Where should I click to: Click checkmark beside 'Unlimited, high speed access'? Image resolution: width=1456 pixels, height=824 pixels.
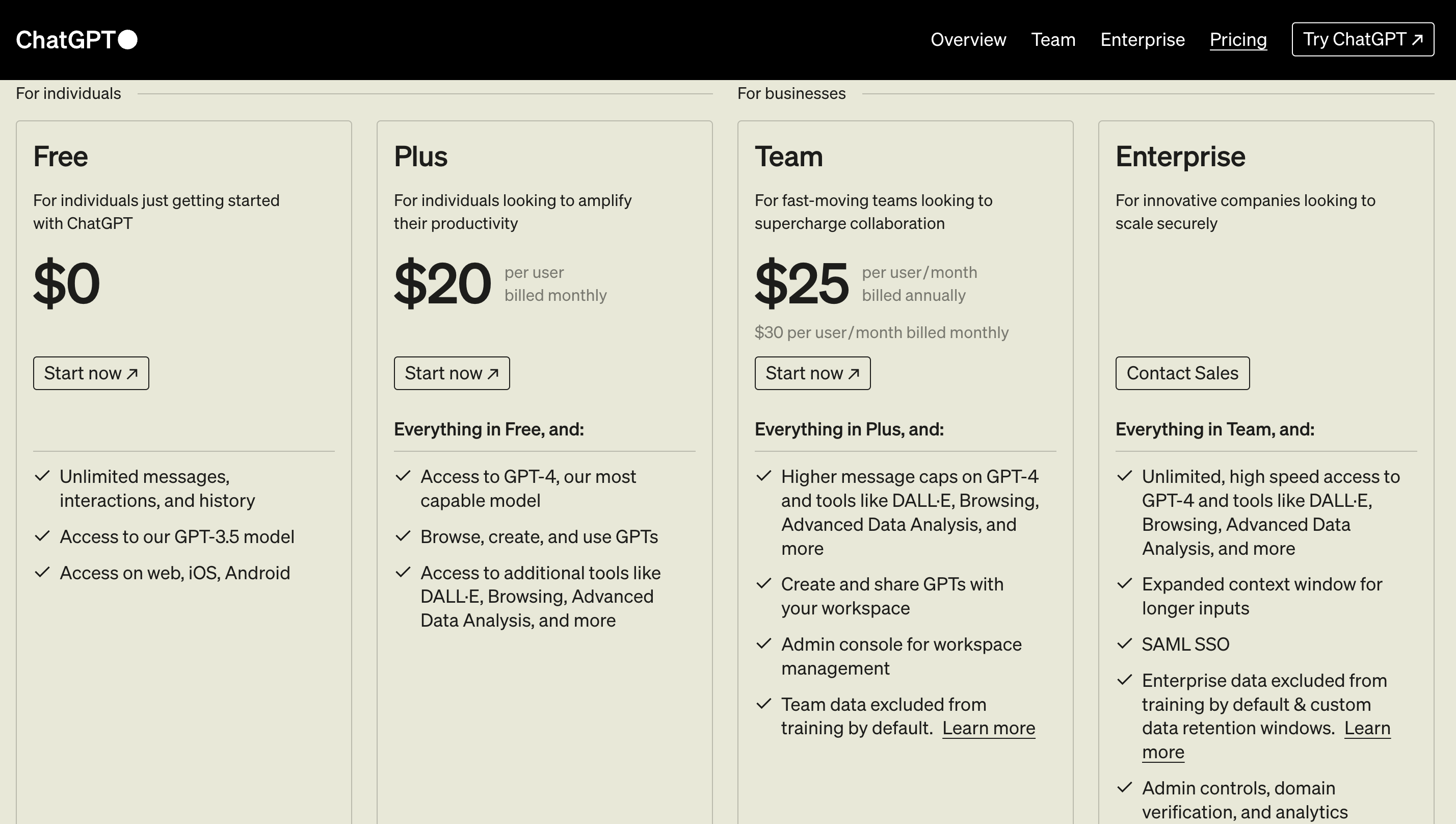pos(1125,476)
